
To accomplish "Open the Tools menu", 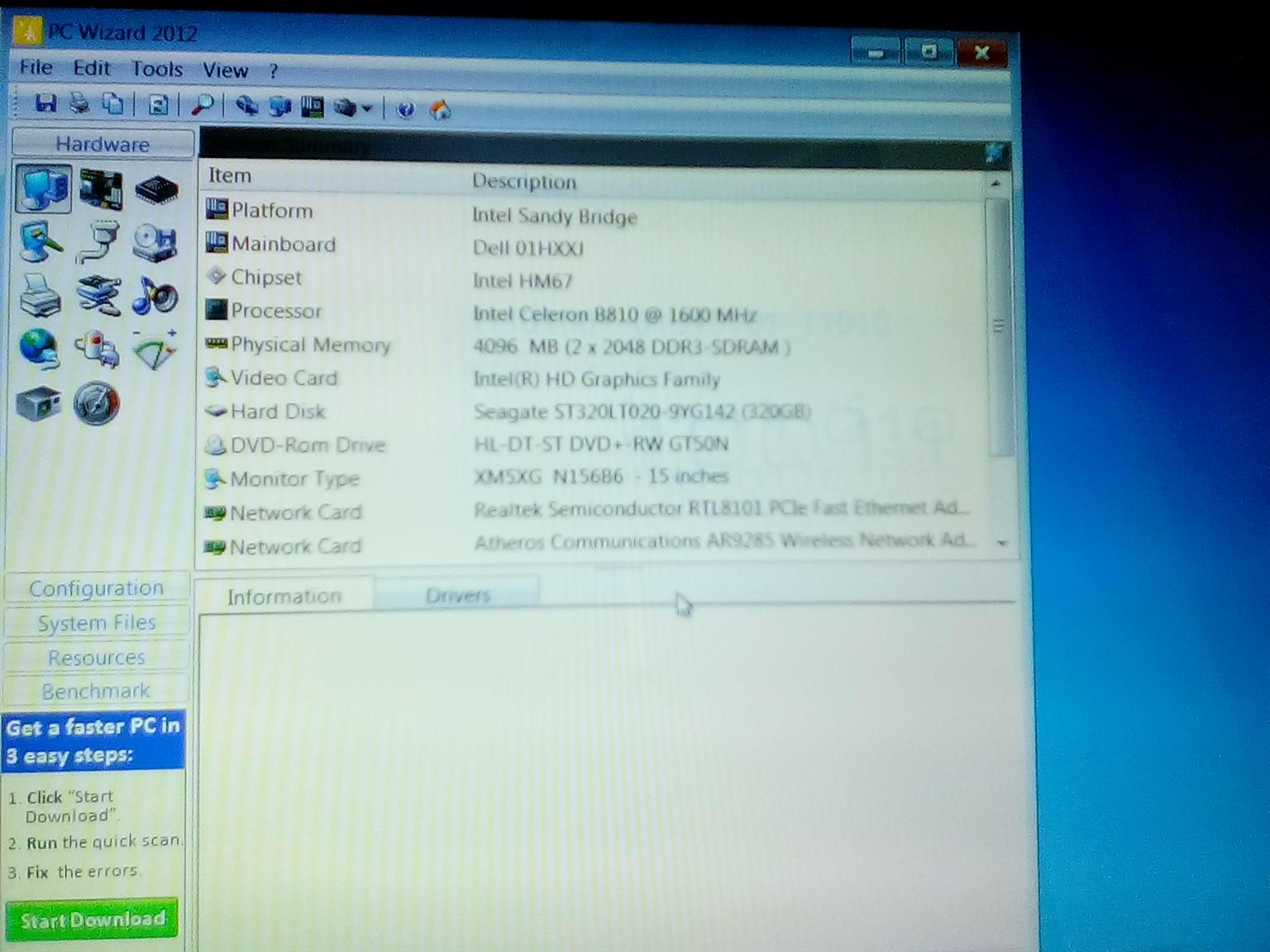I will [156, 69].
